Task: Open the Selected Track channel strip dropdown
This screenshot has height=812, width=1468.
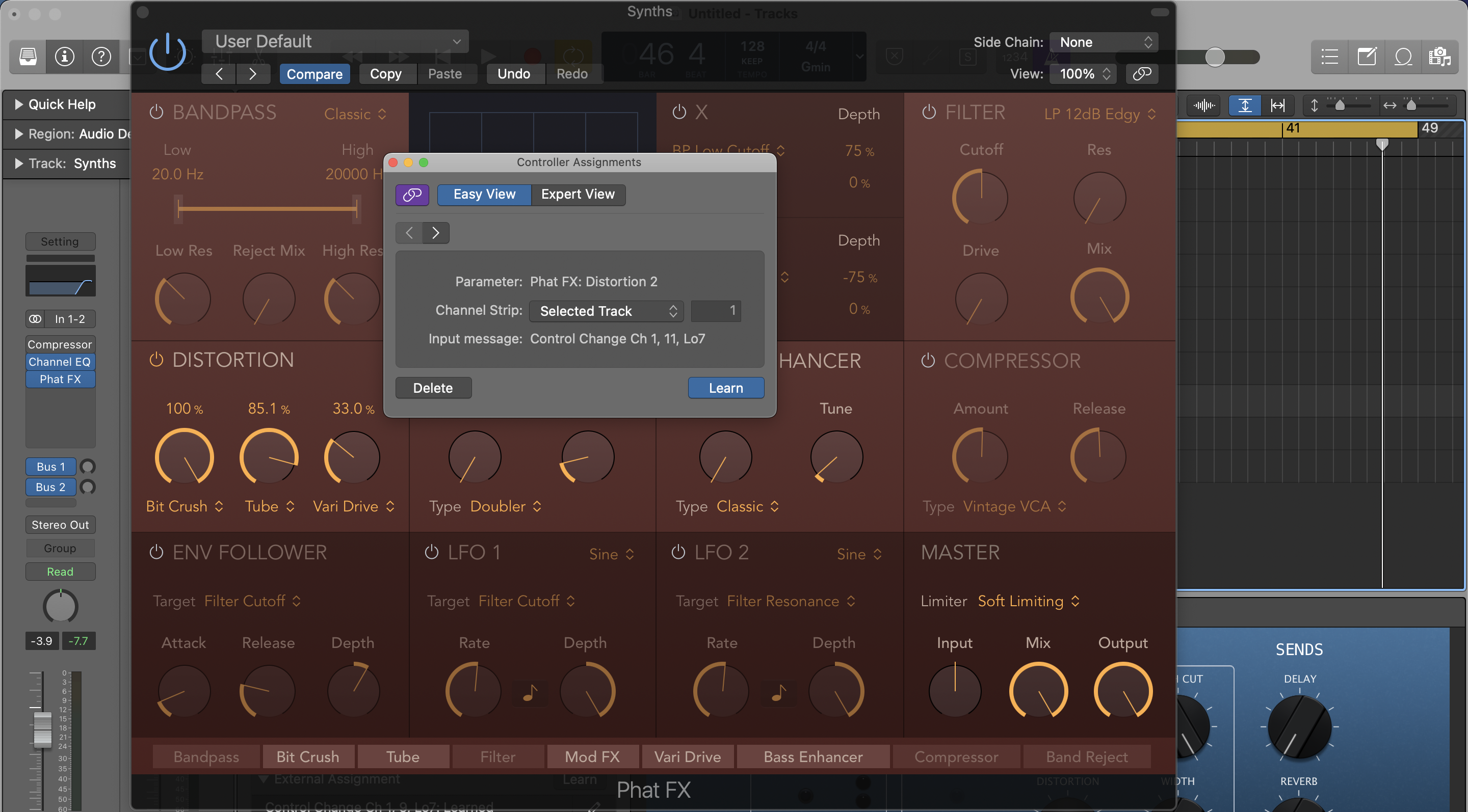Action: [606, 311]
